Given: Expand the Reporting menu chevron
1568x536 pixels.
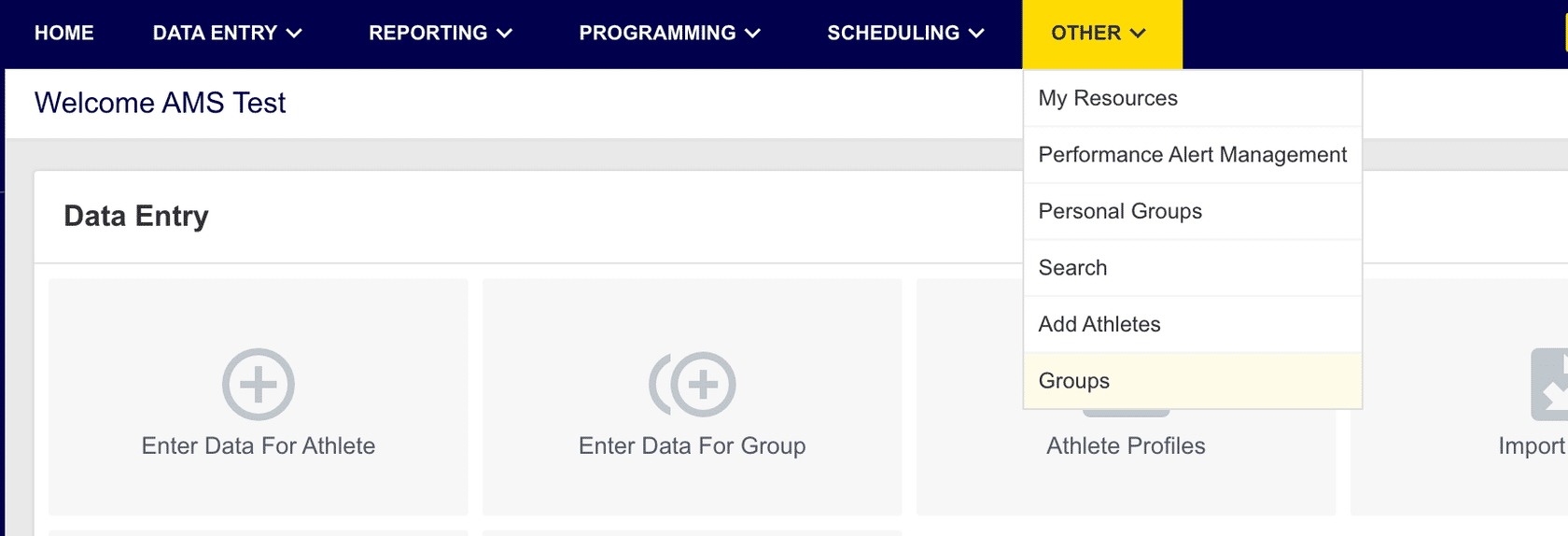Looking at the screenshot, I should click(505, 34).
